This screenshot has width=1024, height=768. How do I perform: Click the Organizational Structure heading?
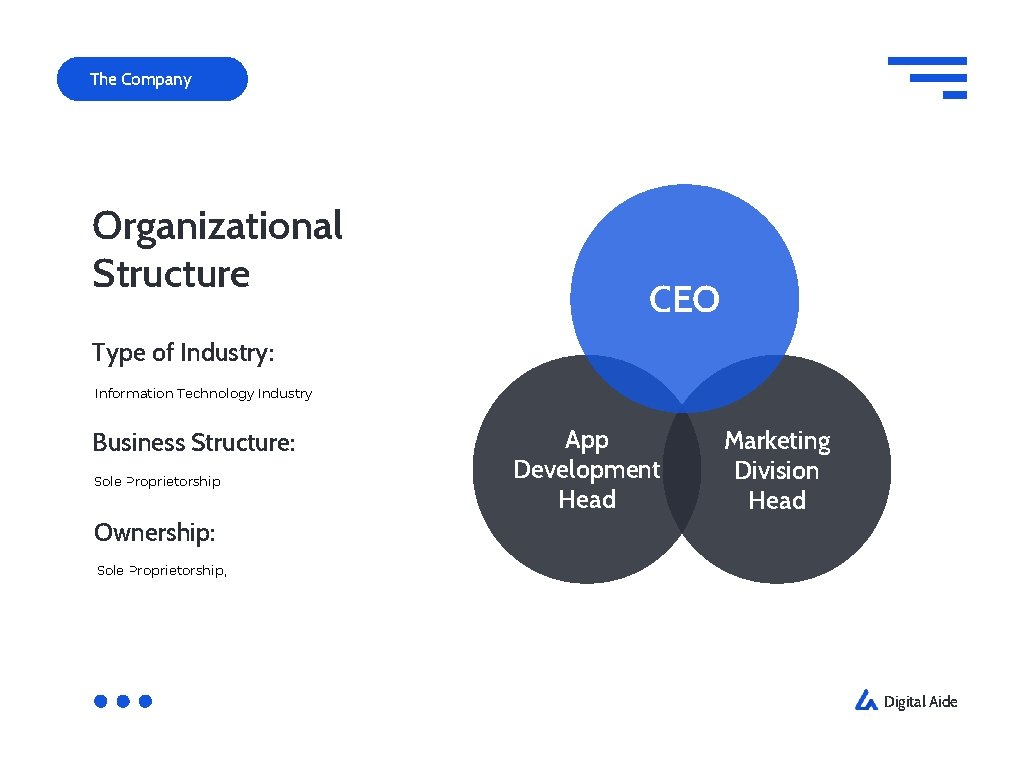[x=217, y=249]
